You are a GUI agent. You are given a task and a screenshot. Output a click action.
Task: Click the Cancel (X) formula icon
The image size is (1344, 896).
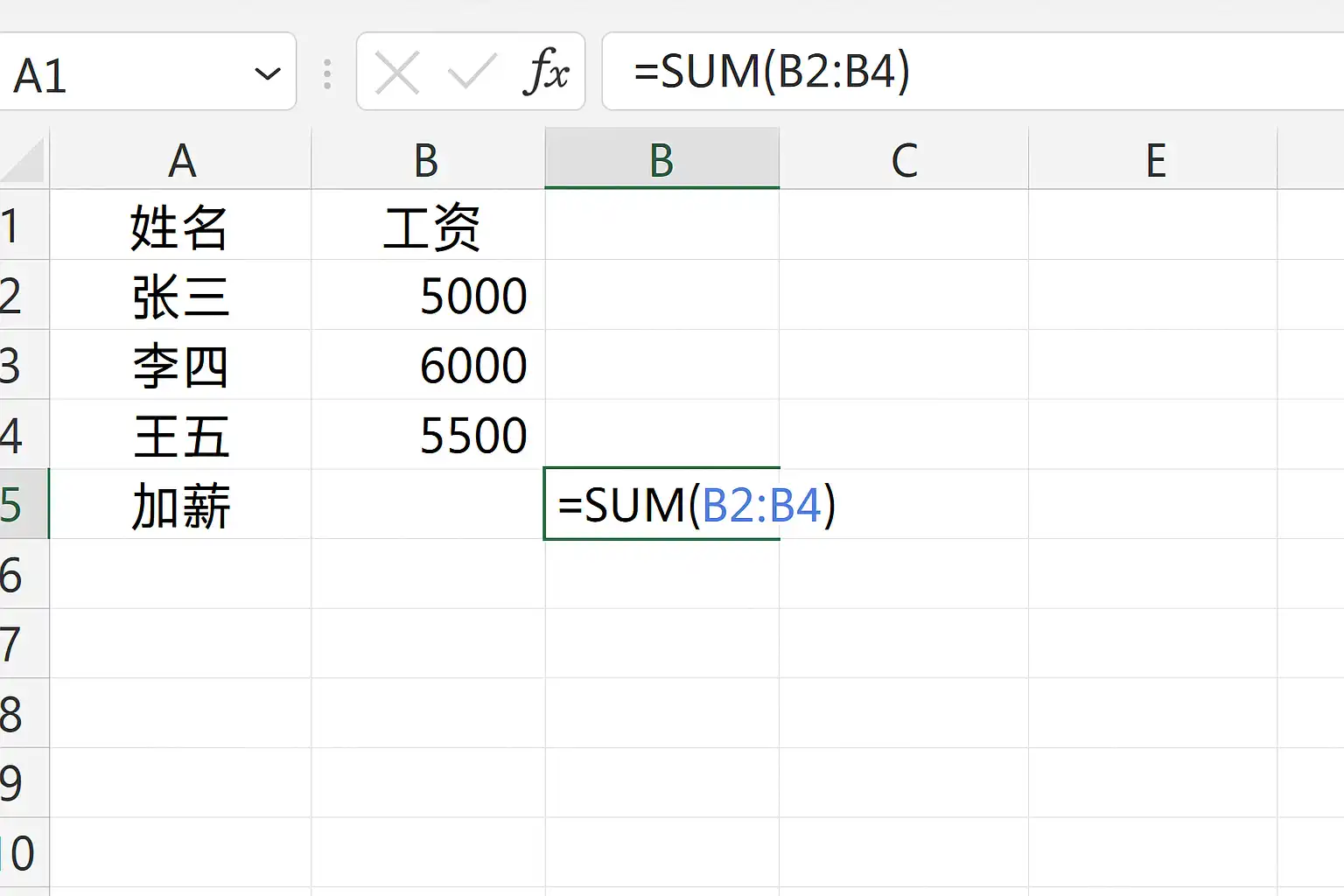(397, 73)
